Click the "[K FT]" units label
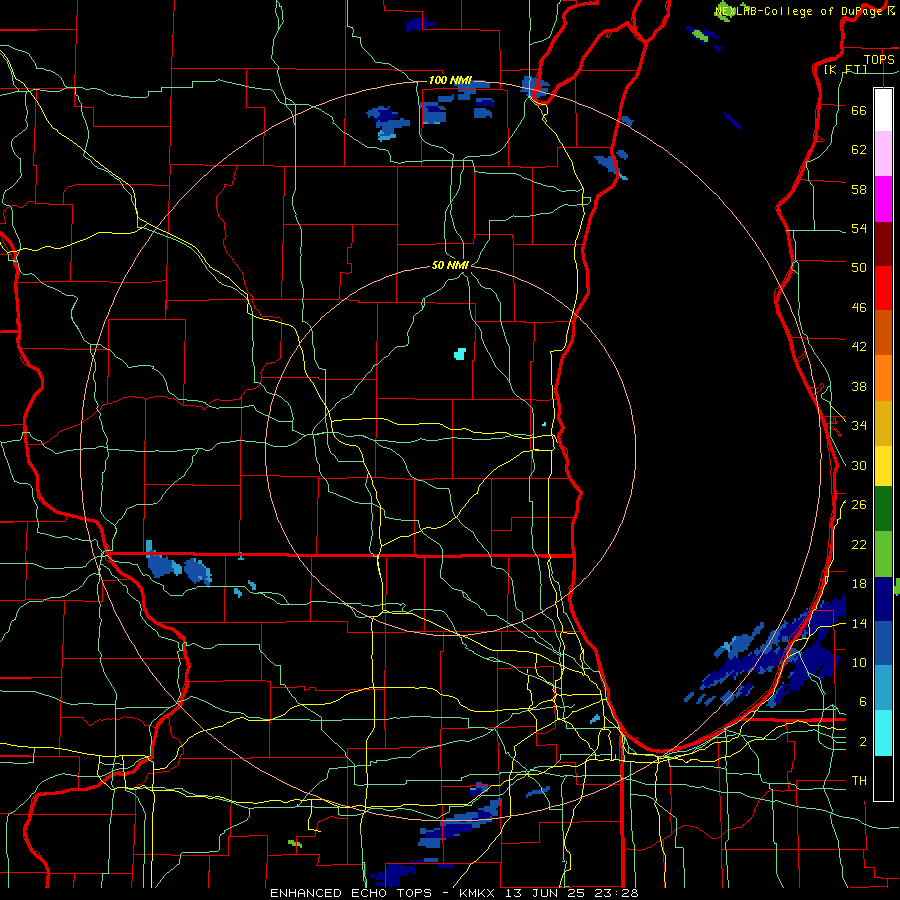Viewport: 900px width, 900px height. [x=845, y=70]
